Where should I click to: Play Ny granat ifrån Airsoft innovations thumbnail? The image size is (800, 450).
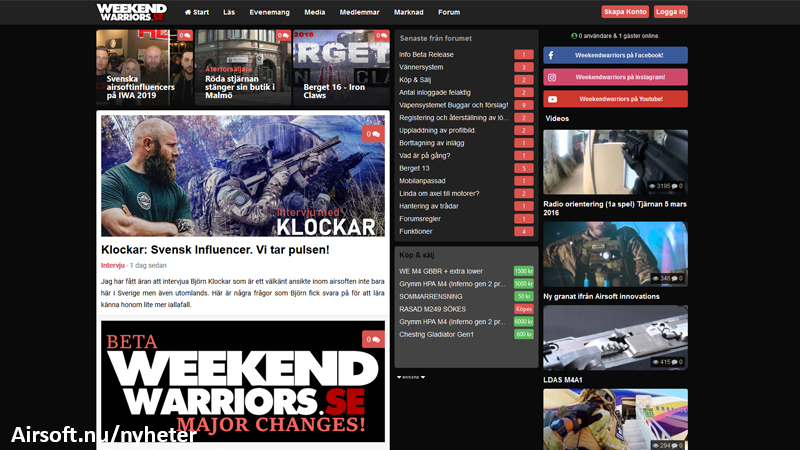coord(615,254)
